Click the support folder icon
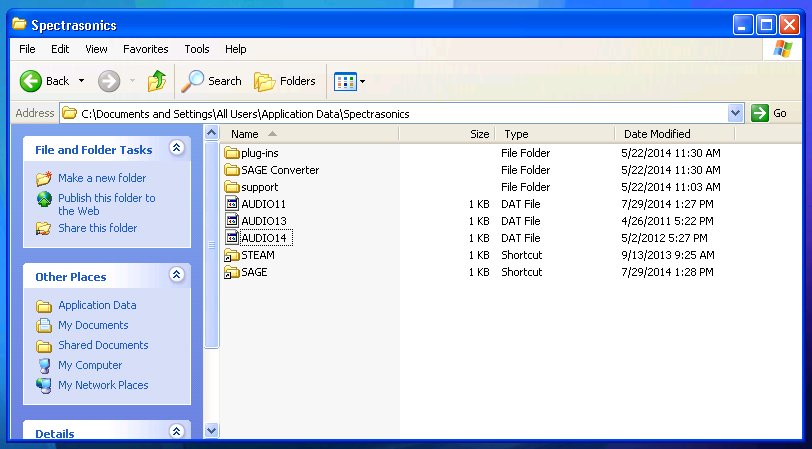Viewport: 812px width, 449px height. click(231, 187)
